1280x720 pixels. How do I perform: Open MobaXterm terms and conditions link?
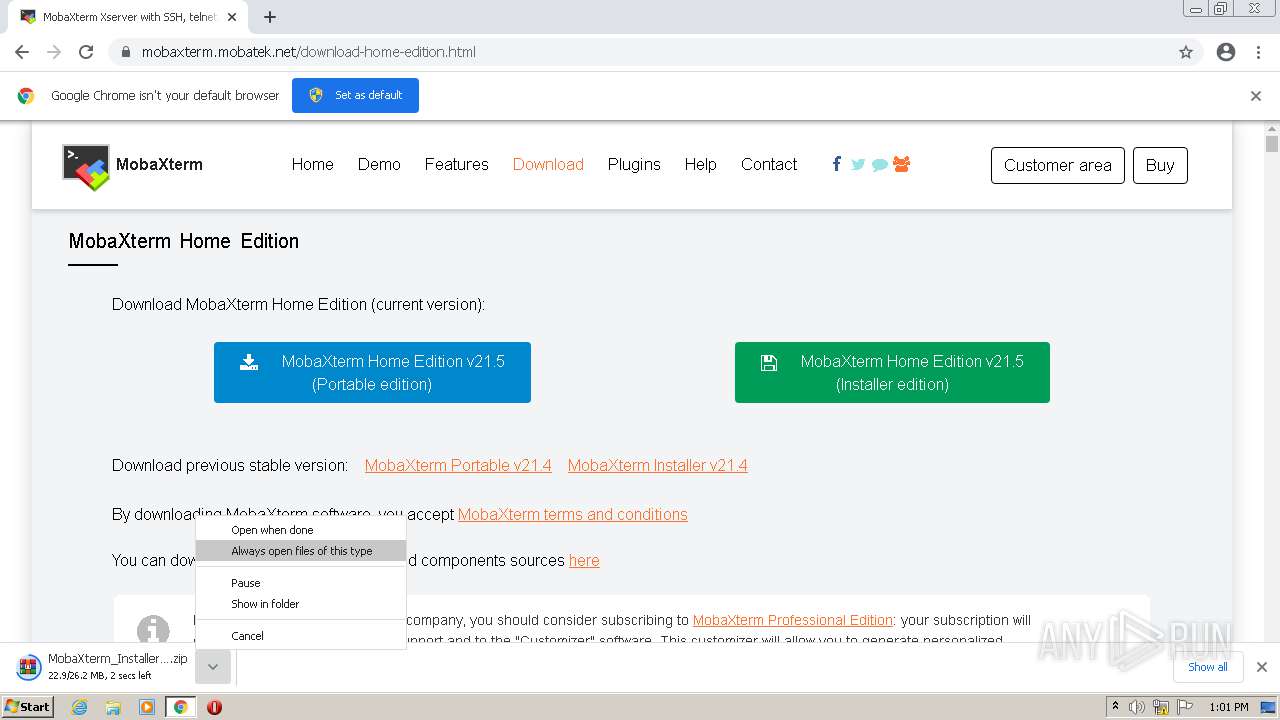[x=573, y=514]
